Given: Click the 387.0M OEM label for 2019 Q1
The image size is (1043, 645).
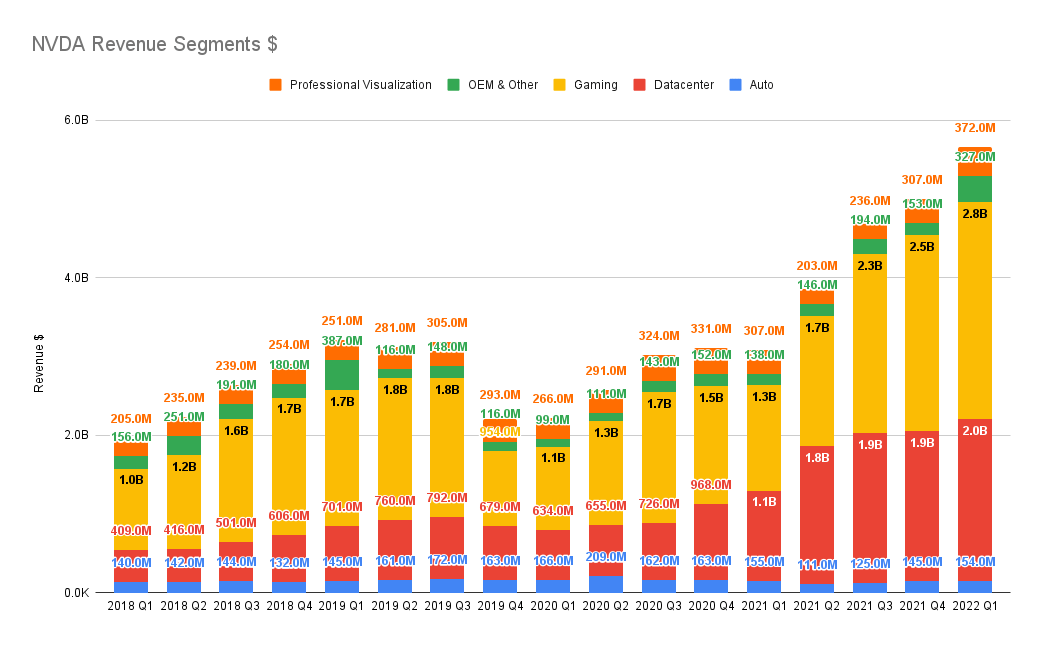Looking at the screenshot, I should coord(342,341).
